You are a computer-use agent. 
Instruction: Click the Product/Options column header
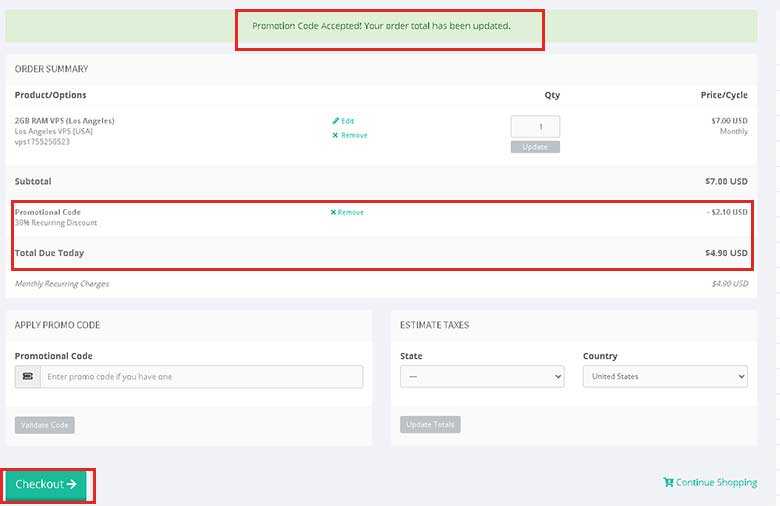51,95
